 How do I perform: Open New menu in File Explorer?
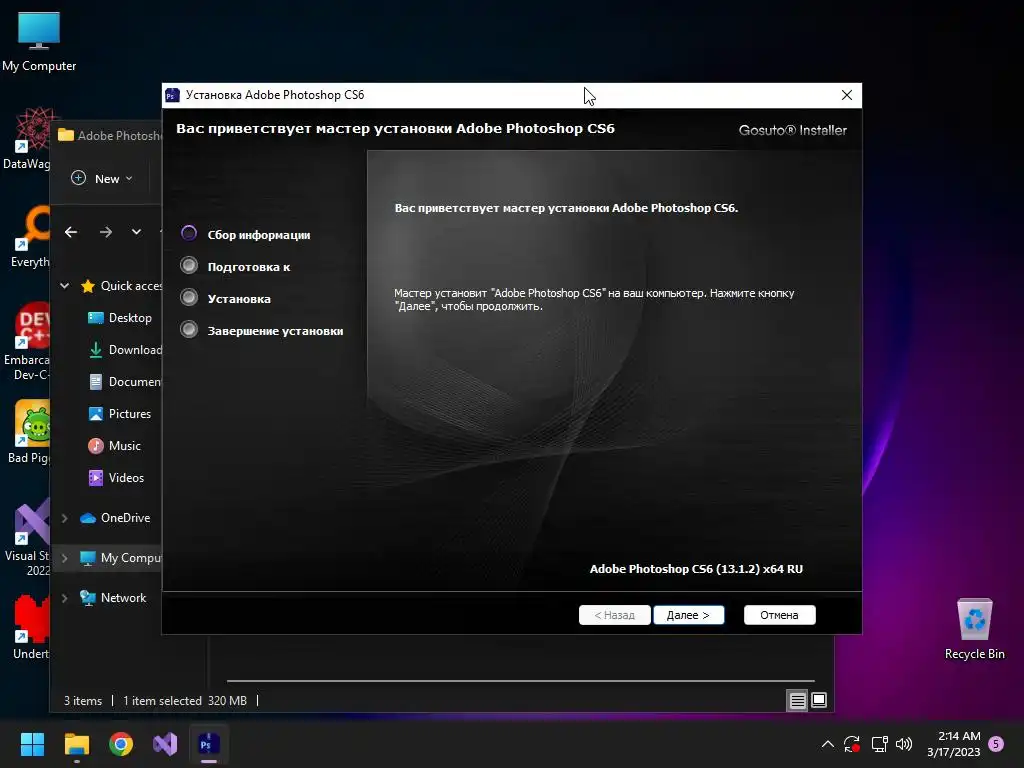click(x=102, y=178)
